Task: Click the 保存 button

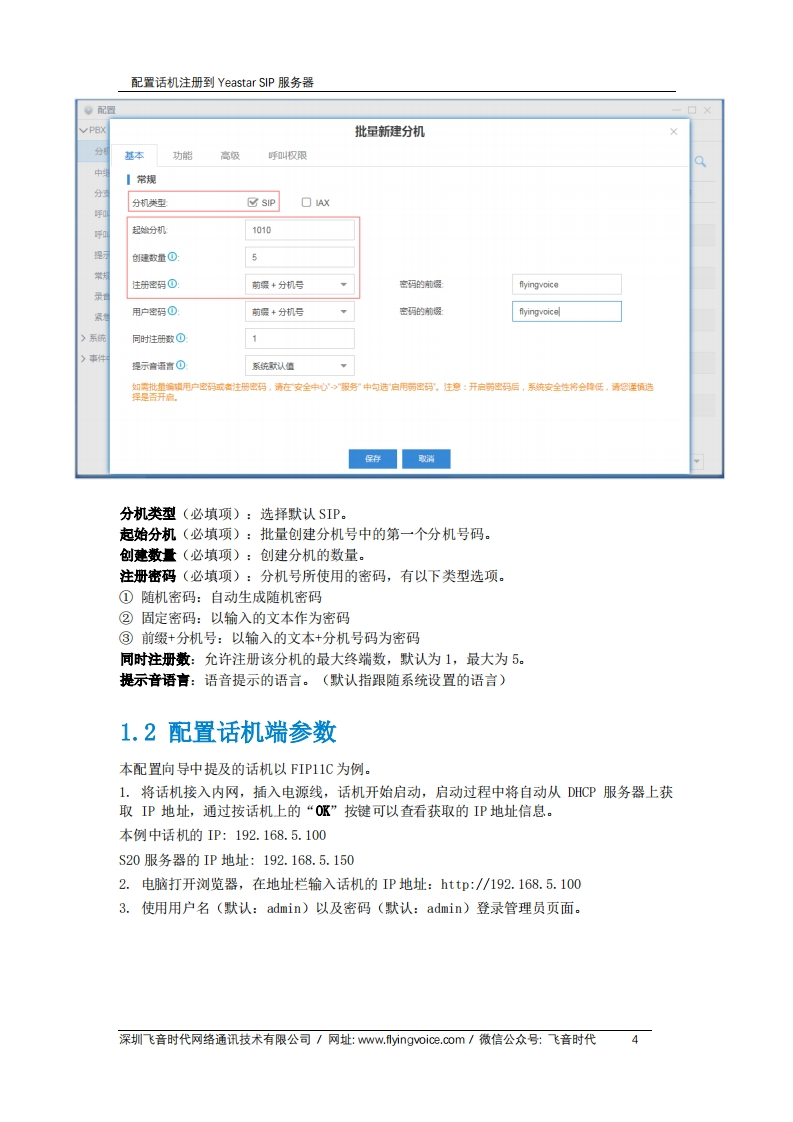Action: pos(373,459)
